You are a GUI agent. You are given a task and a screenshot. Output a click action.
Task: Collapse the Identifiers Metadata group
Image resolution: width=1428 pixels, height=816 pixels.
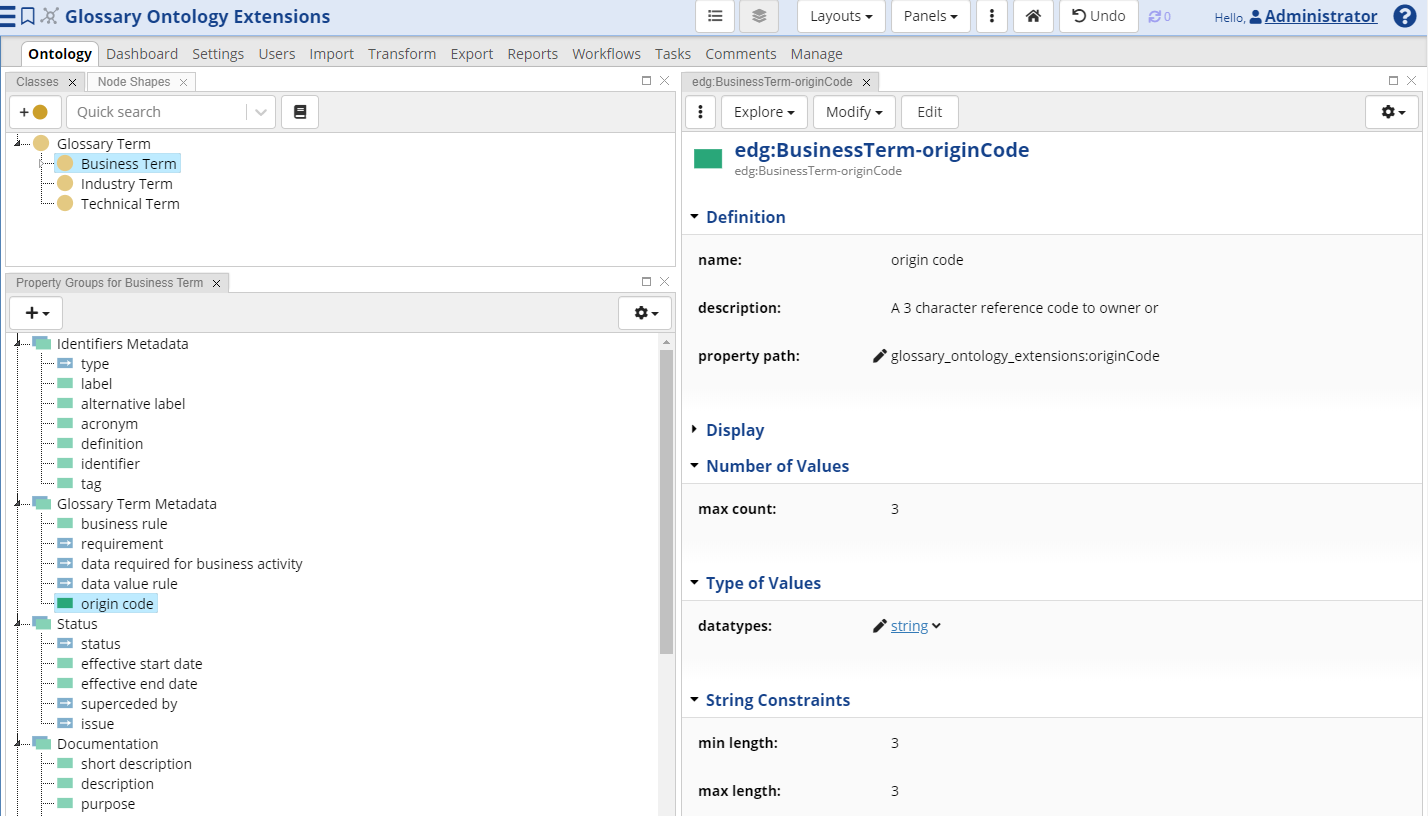17,344
